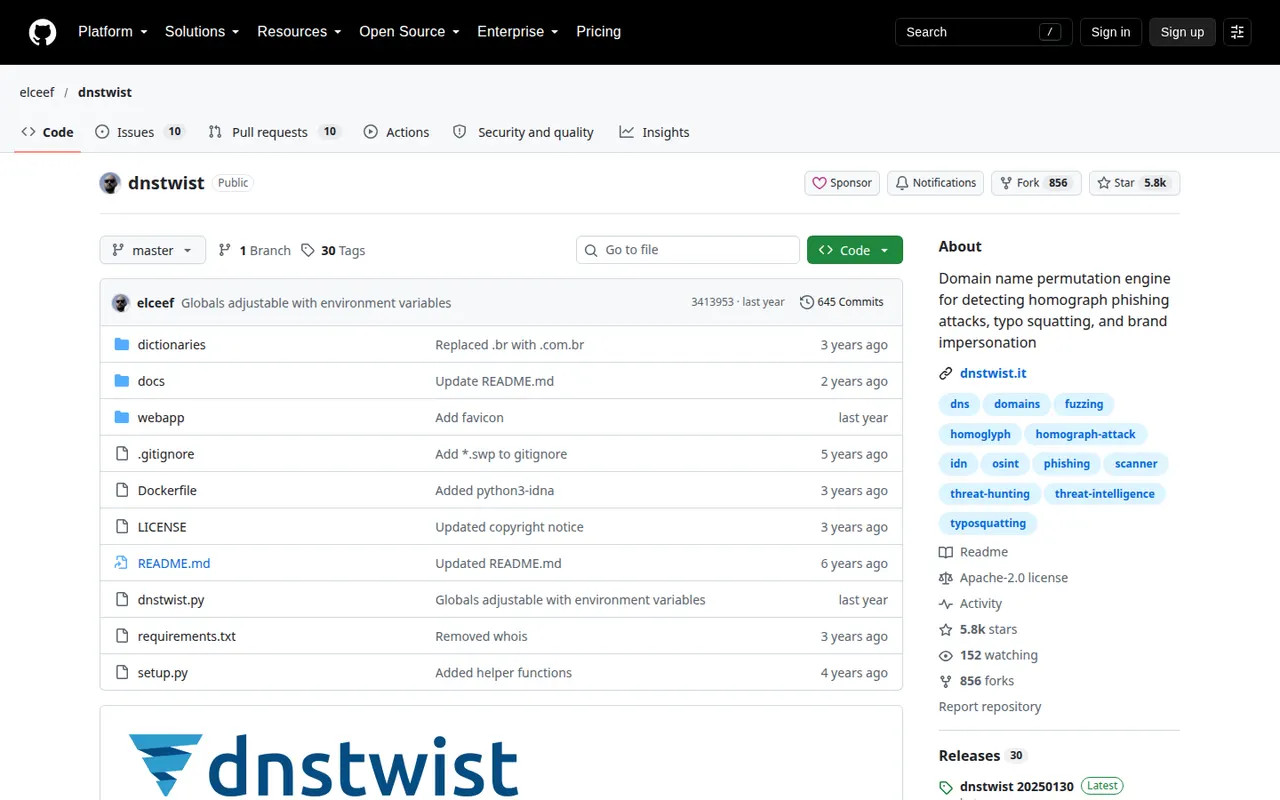Switch to the Insights tab
The image size is (1280, 800).
(654, 132)
